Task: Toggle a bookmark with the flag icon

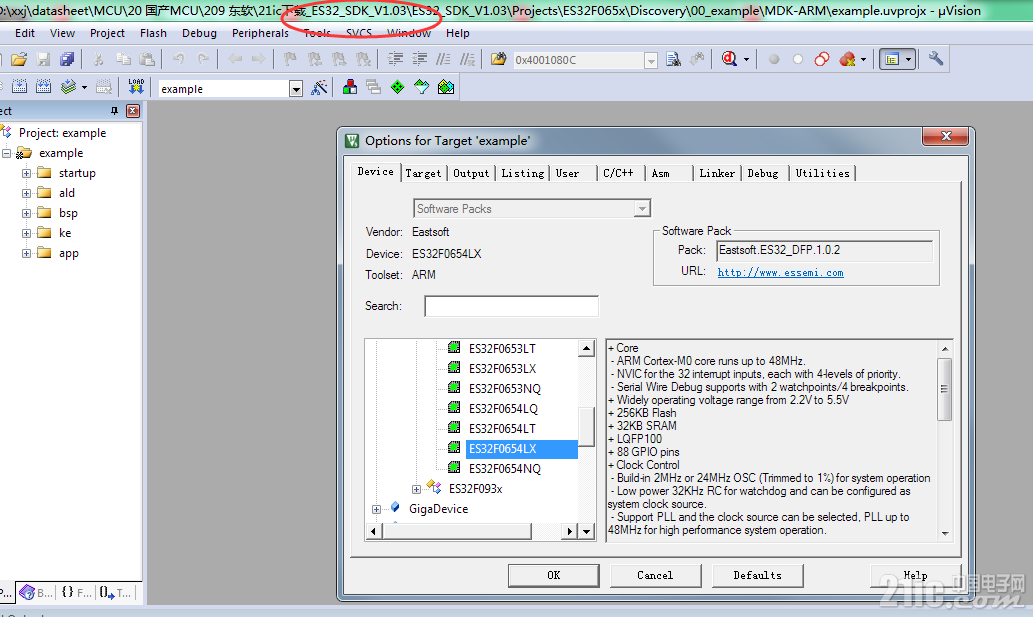Action: coord(290,60)
